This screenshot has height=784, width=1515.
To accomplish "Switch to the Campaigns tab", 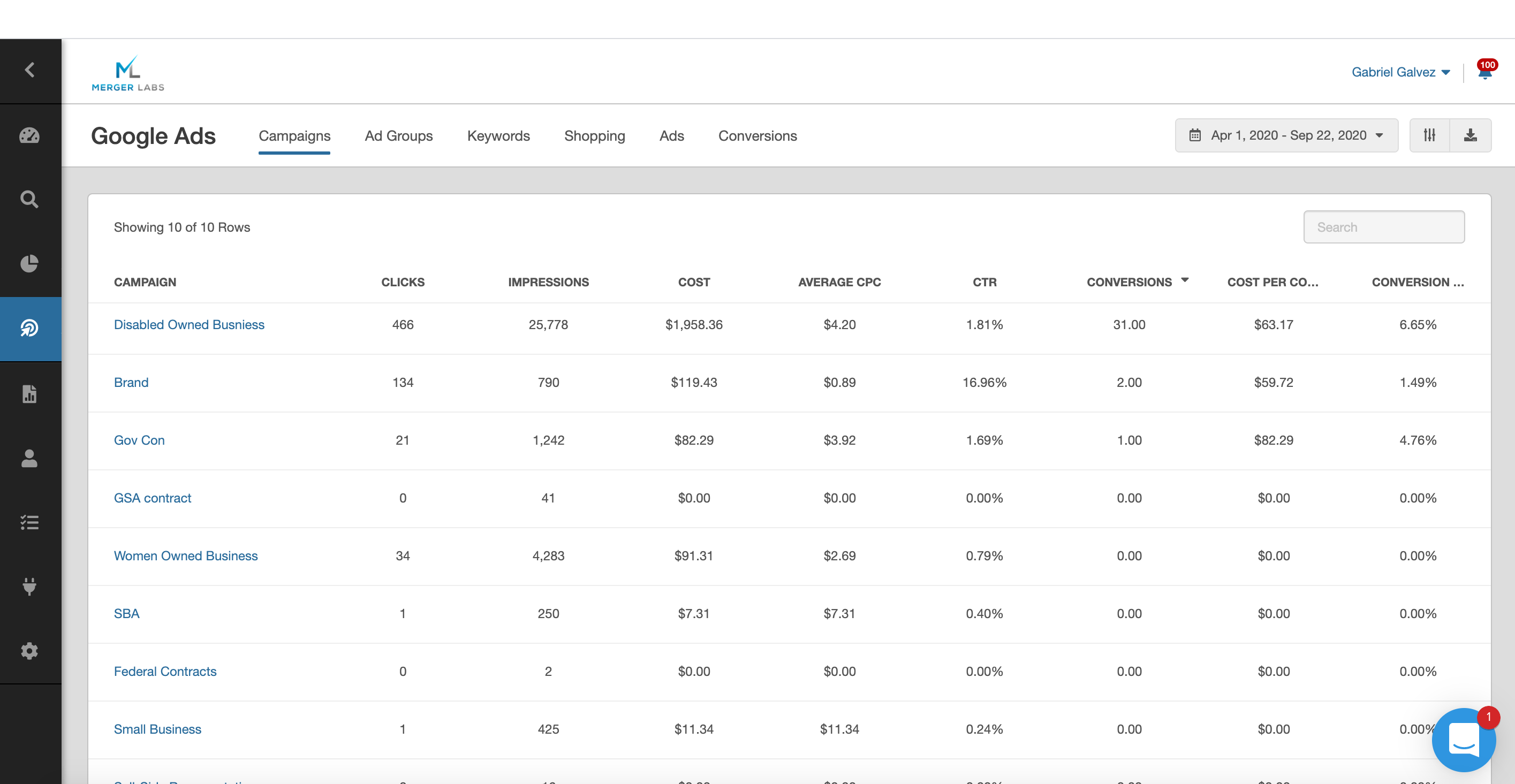I will click(x=294, y=136).
